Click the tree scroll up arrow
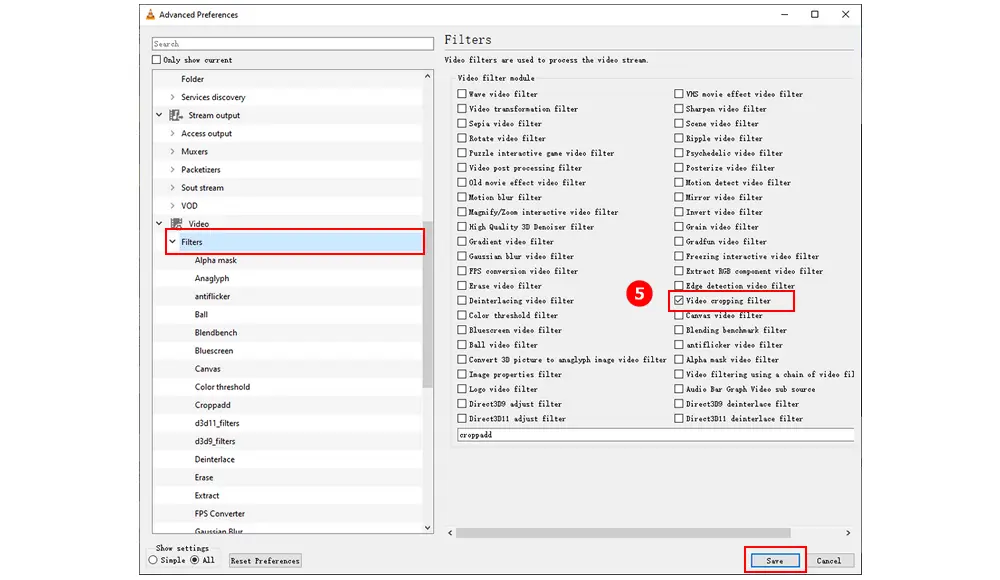 click(x=427, y=76)
